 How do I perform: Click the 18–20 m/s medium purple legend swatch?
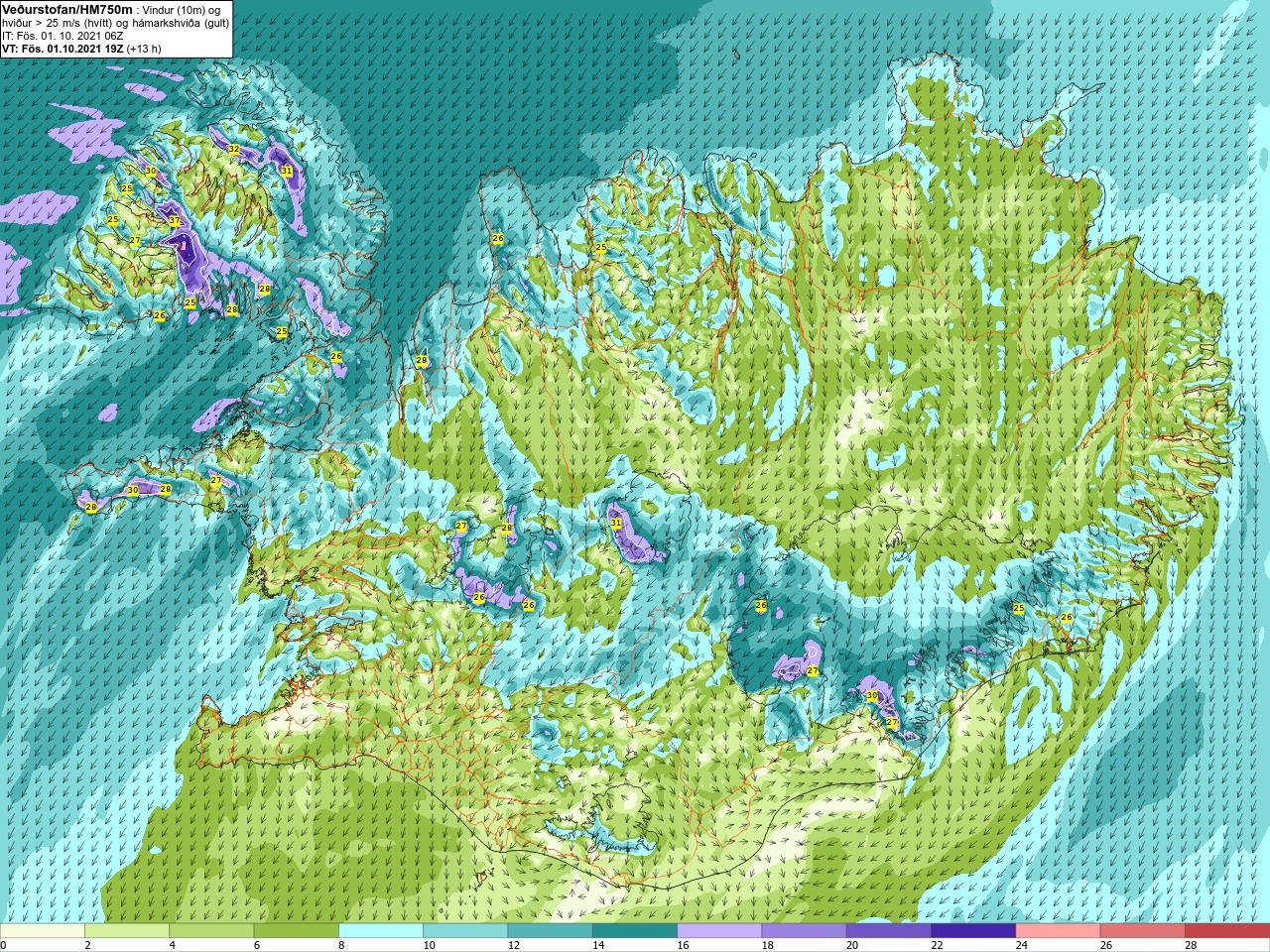804,931
